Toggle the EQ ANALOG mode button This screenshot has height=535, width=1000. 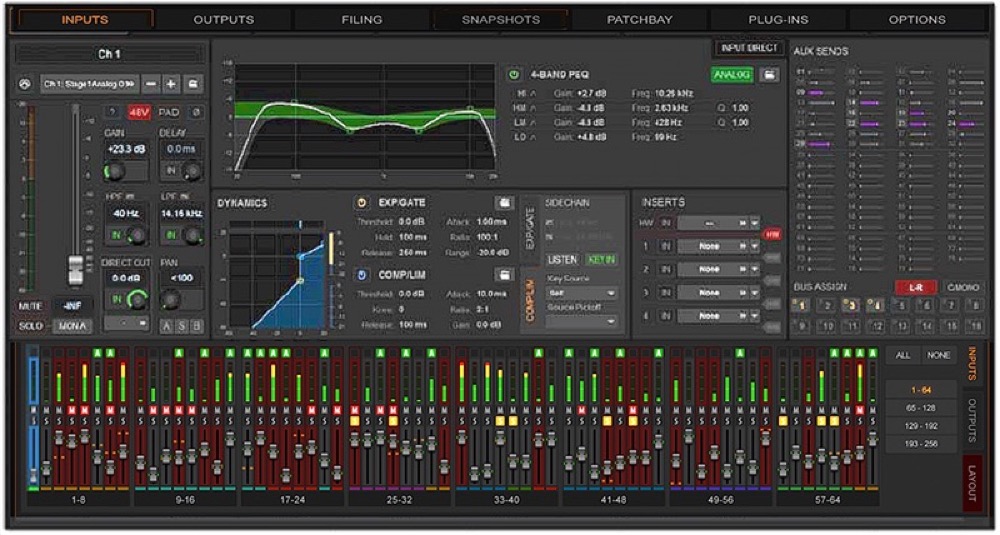tap(732, 75)
